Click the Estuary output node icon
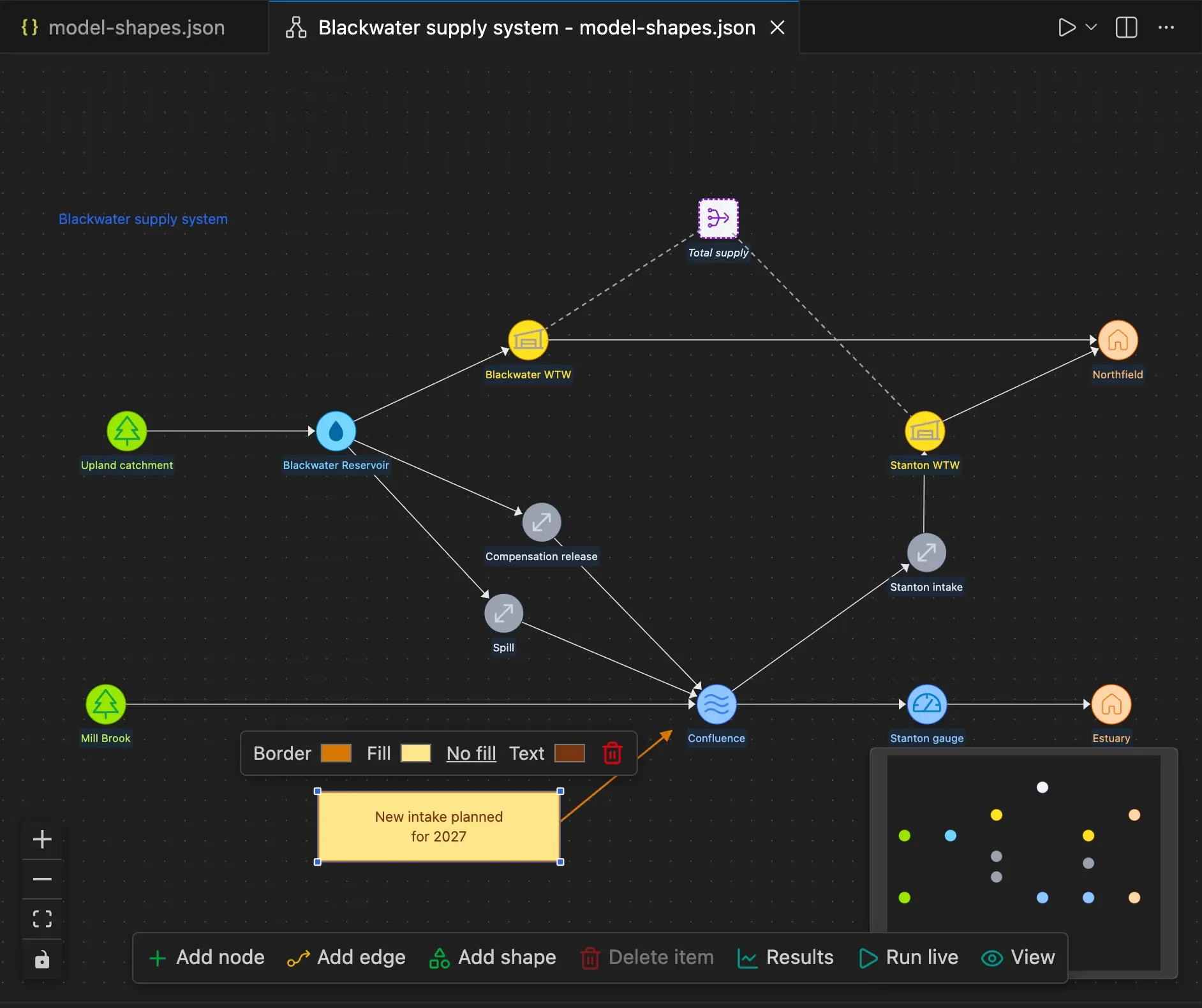1202x1008 pixels. 1111,704
